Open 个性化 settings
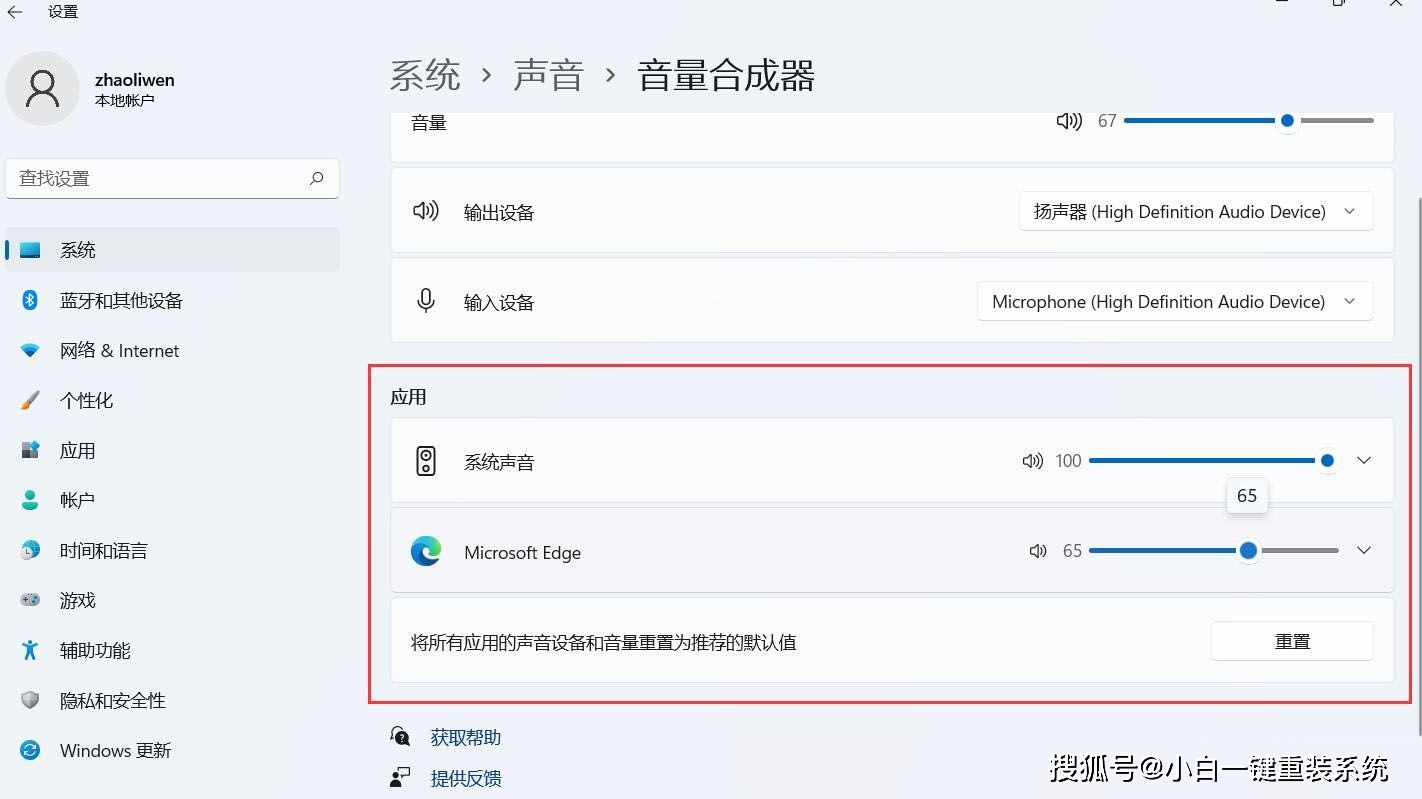 (172, 400)
